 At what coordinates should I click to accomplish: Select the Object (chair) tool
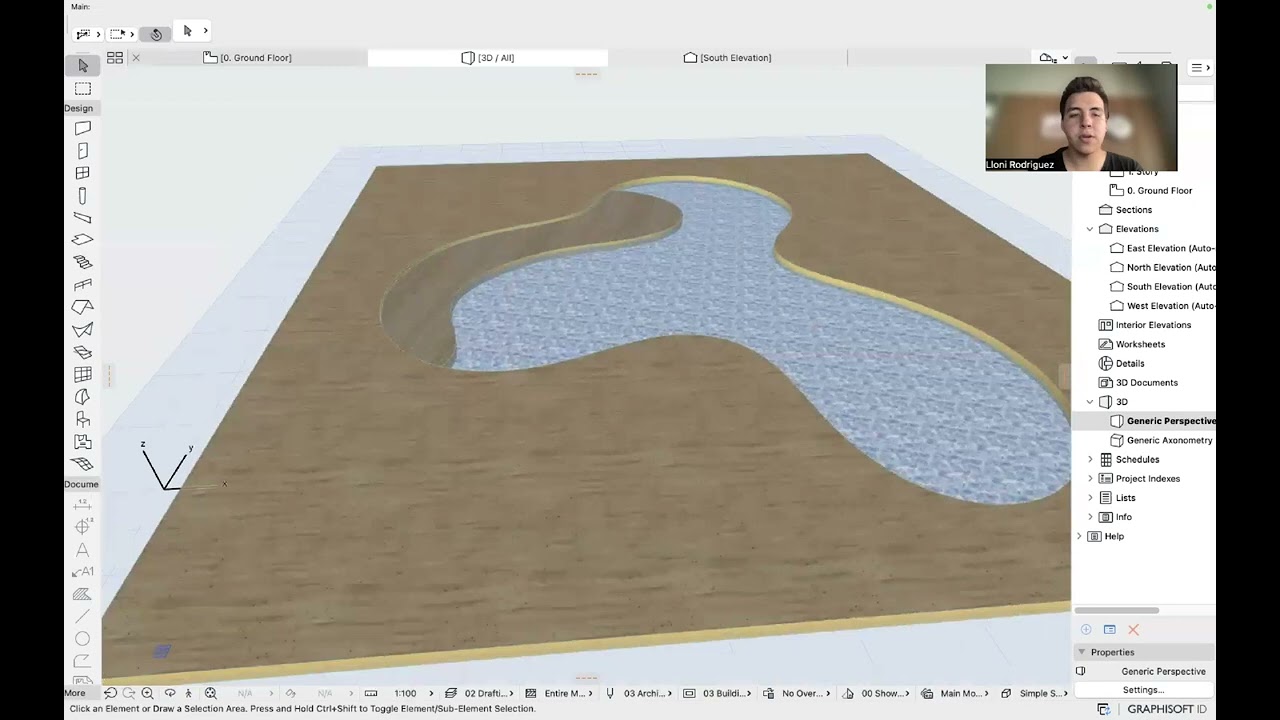(x=83, y=419)
